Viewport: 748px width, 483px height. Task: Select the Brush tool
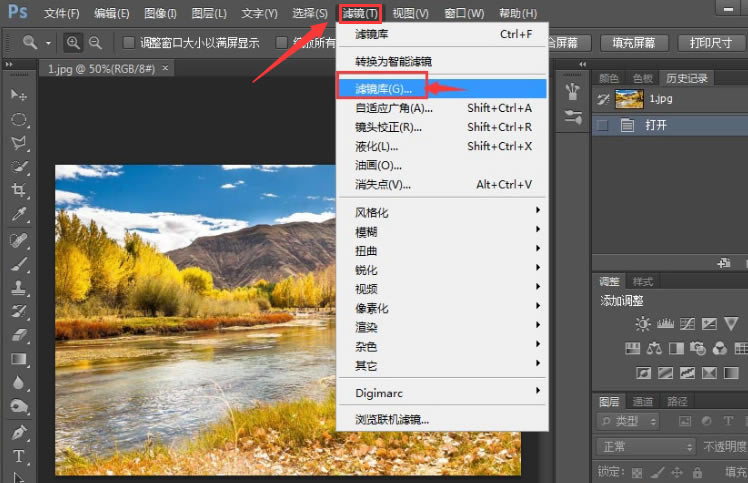click(19, 264)
